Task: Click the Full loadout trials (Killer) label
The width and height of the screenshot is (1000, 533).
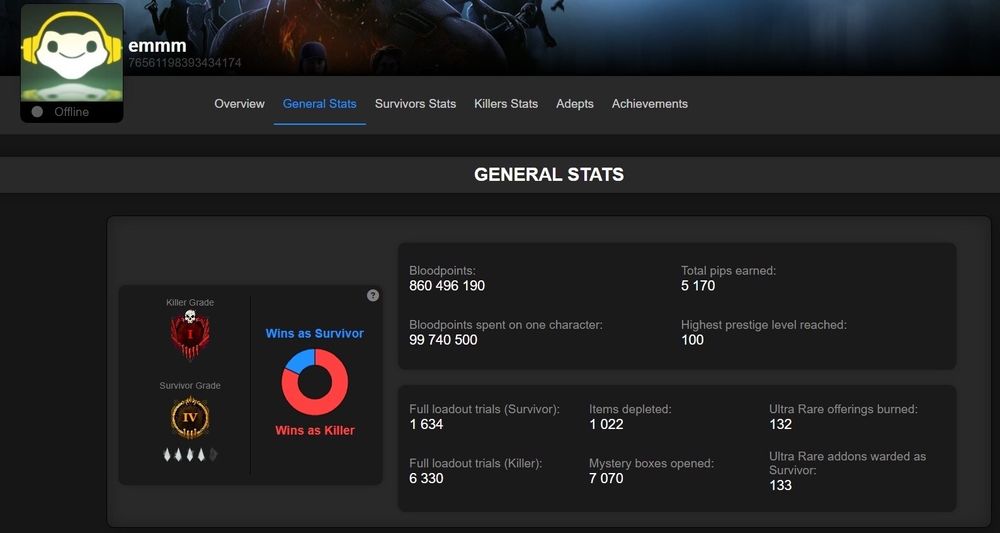Action: click(x=475, y=463)
